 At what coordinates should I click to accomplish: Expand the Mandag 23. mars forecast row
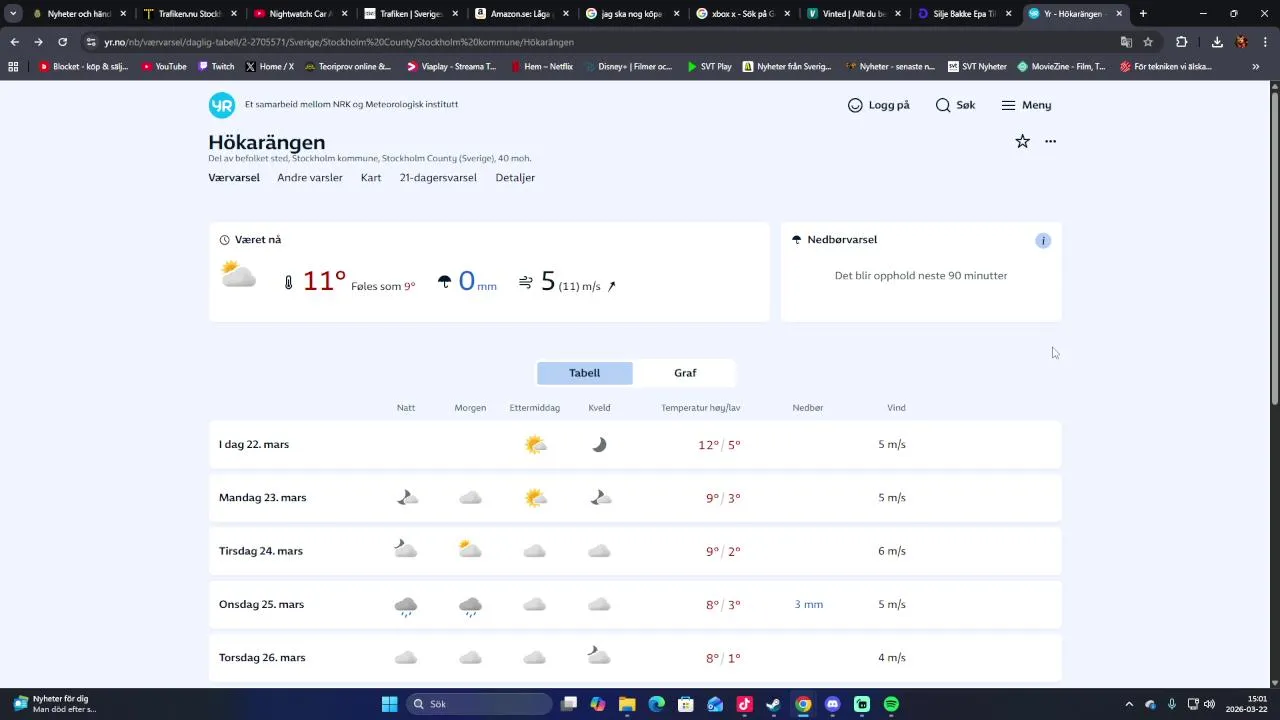[635, 498]
